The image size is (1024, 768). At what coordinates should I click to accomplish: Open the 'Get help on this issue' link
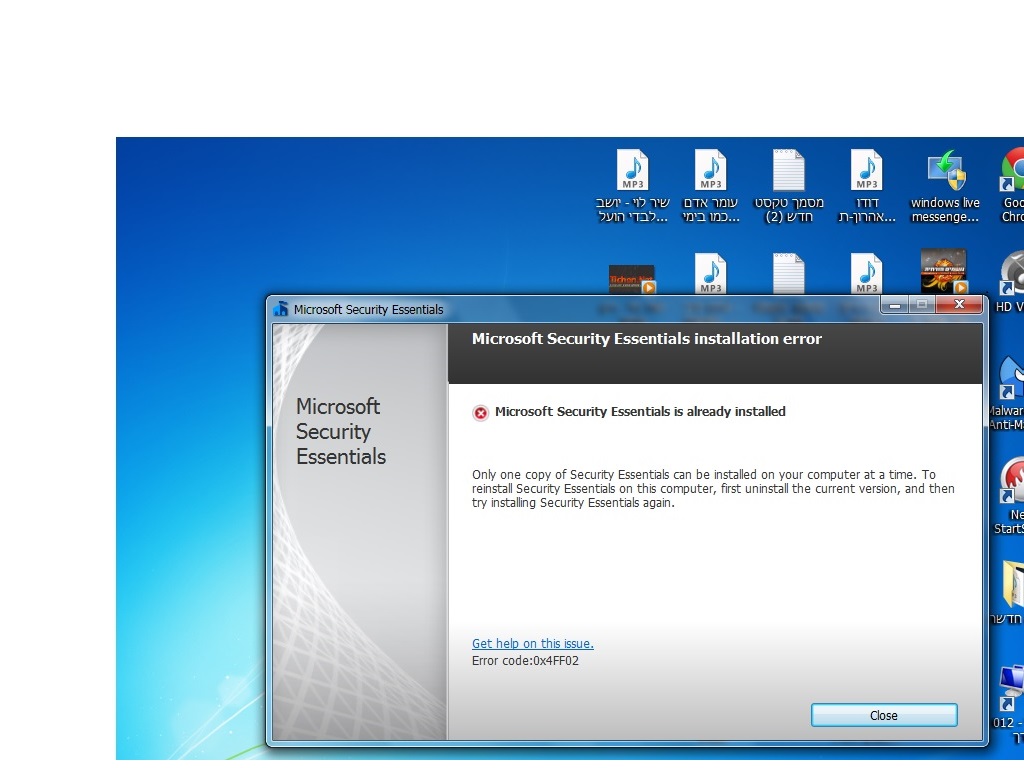[x=532, y=644]
